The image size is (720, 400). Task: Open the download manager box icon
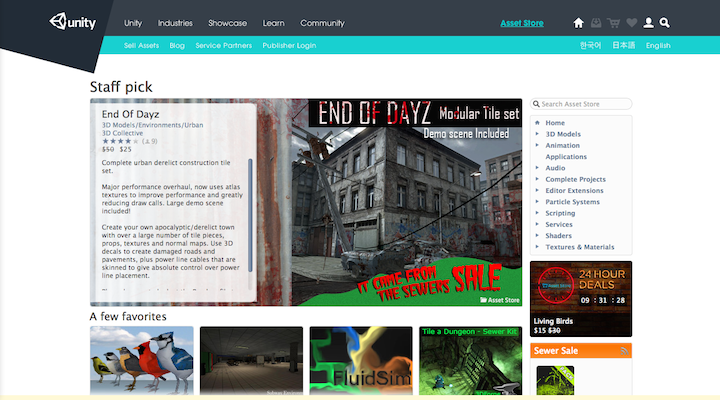click(596, 23)
